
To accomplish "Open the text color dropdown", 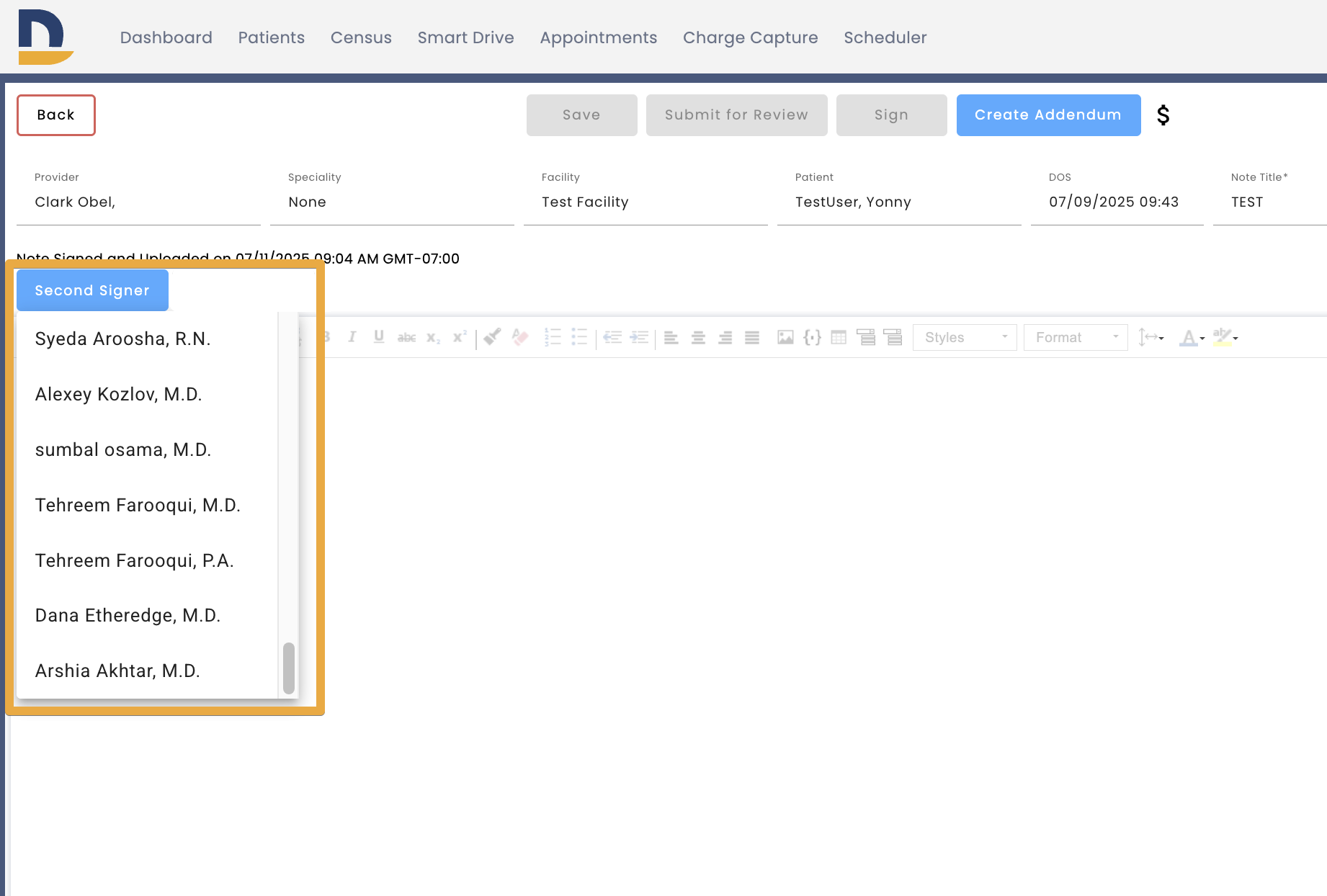I will pyautogui.click(x=1192, y=337).
